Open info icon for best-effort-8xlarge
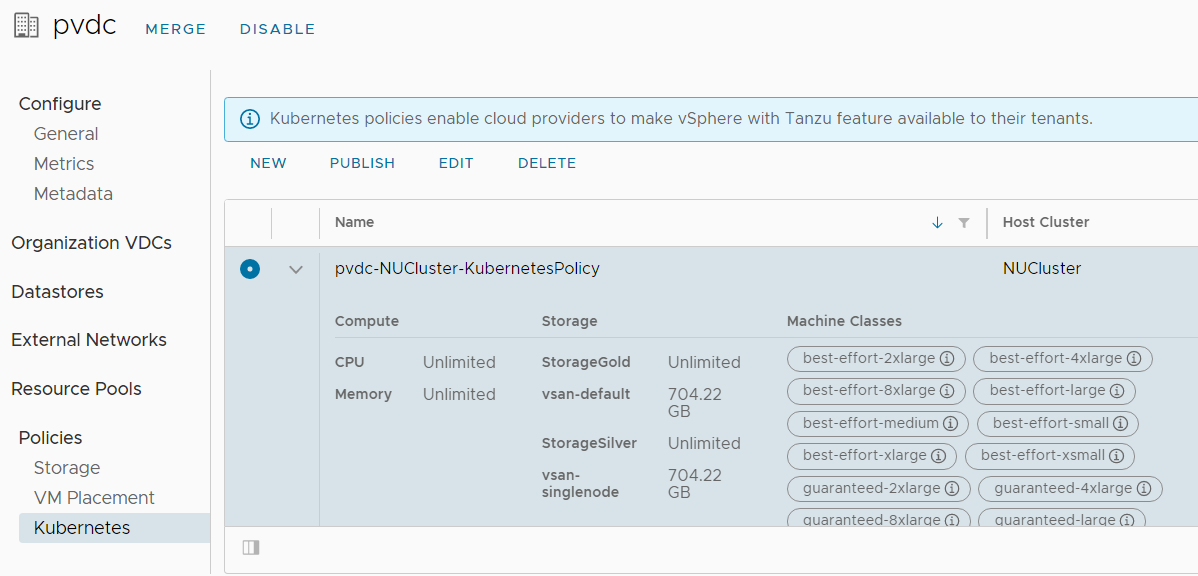The width and height of the screenshot is (1198, 576). point(947,390)
